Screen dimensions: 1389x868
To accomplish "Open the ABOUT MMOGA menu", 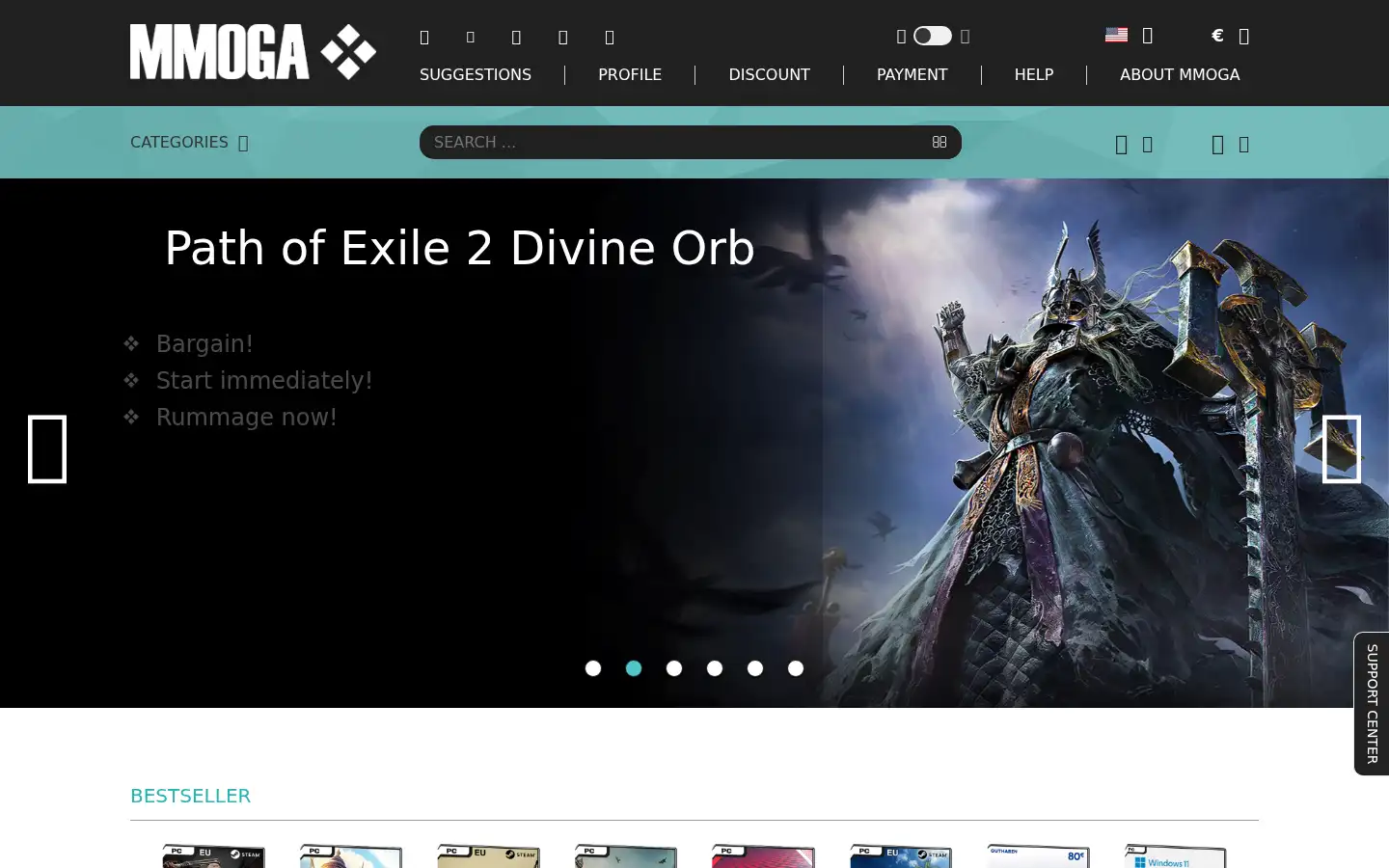I will 1180,74.
